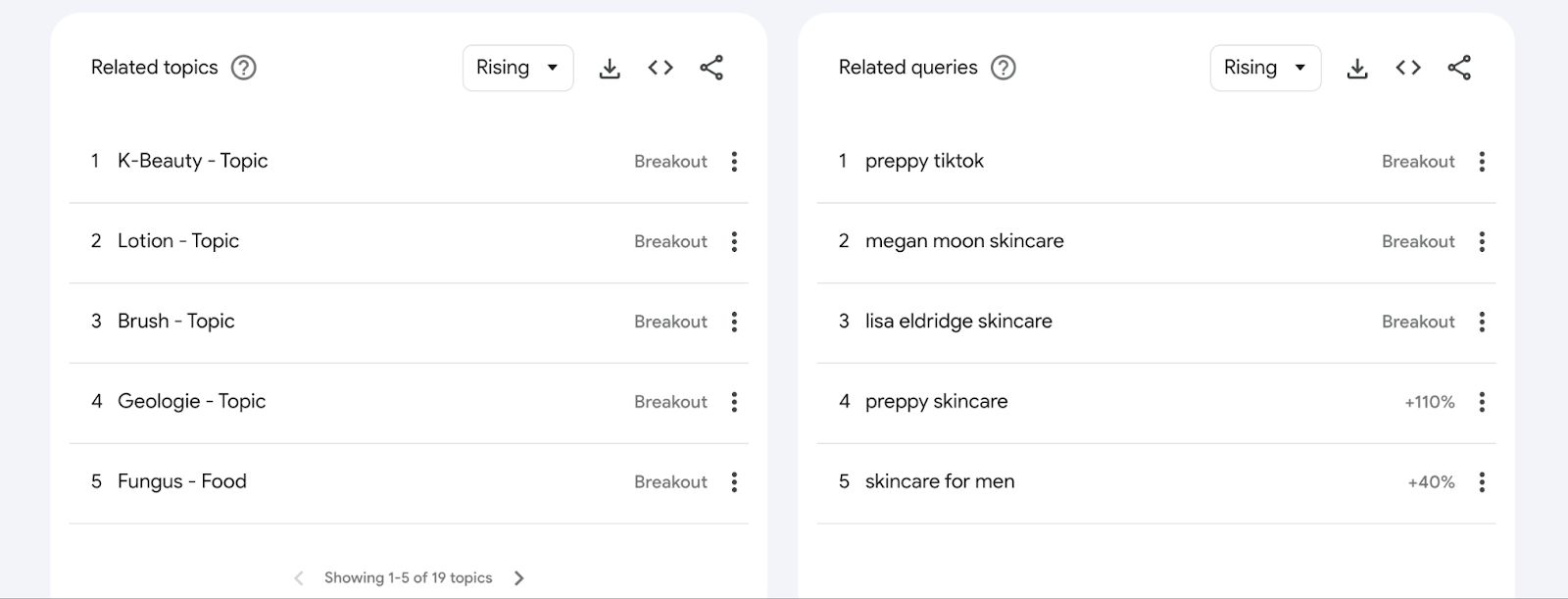Screen dimensions: 1568x599
Task: Download the Related topics data
Action: 610,68
